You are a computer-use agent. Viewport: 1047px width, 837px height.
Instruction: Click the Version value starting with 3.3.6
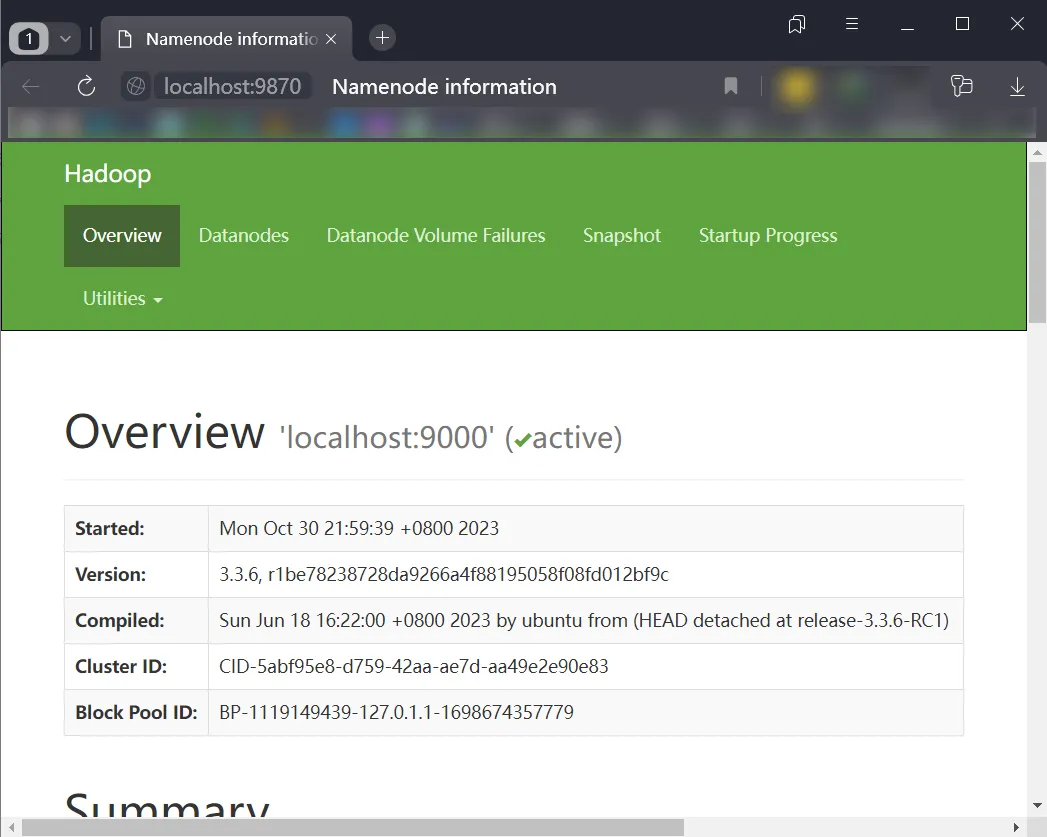(444, 575)
